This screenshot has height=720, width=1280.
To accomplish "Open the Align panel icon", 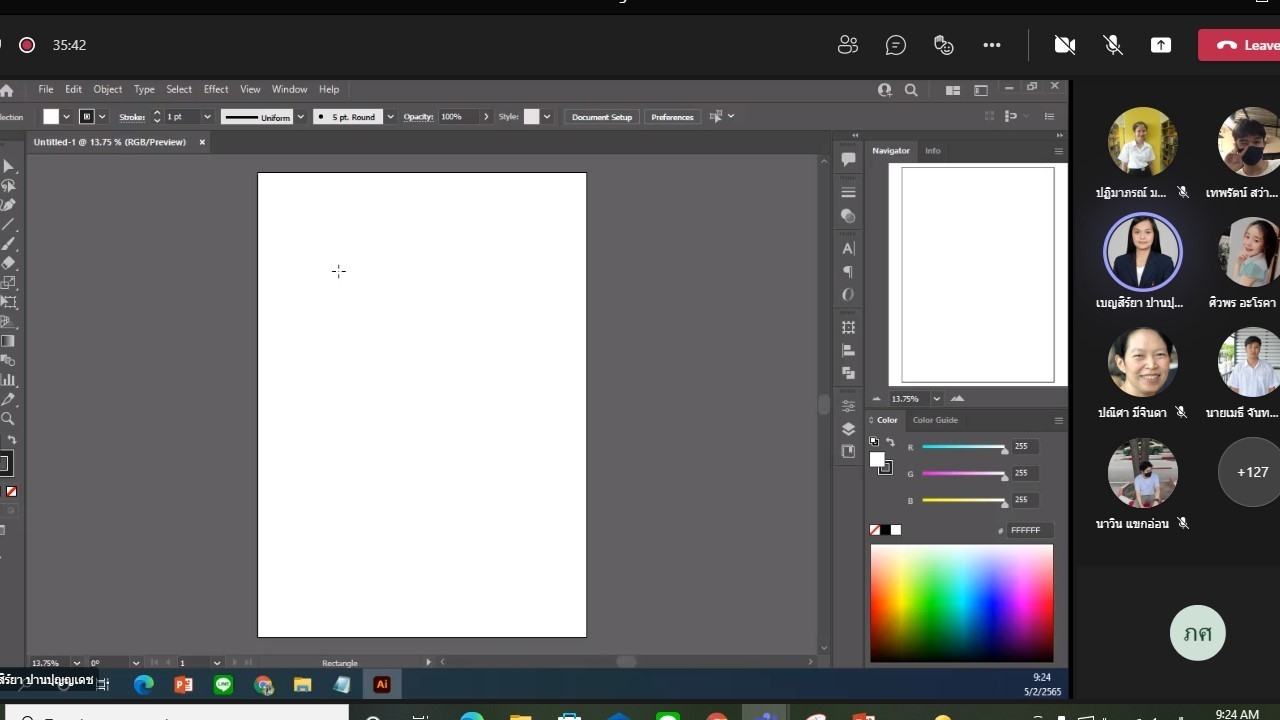I will point(848,350).
